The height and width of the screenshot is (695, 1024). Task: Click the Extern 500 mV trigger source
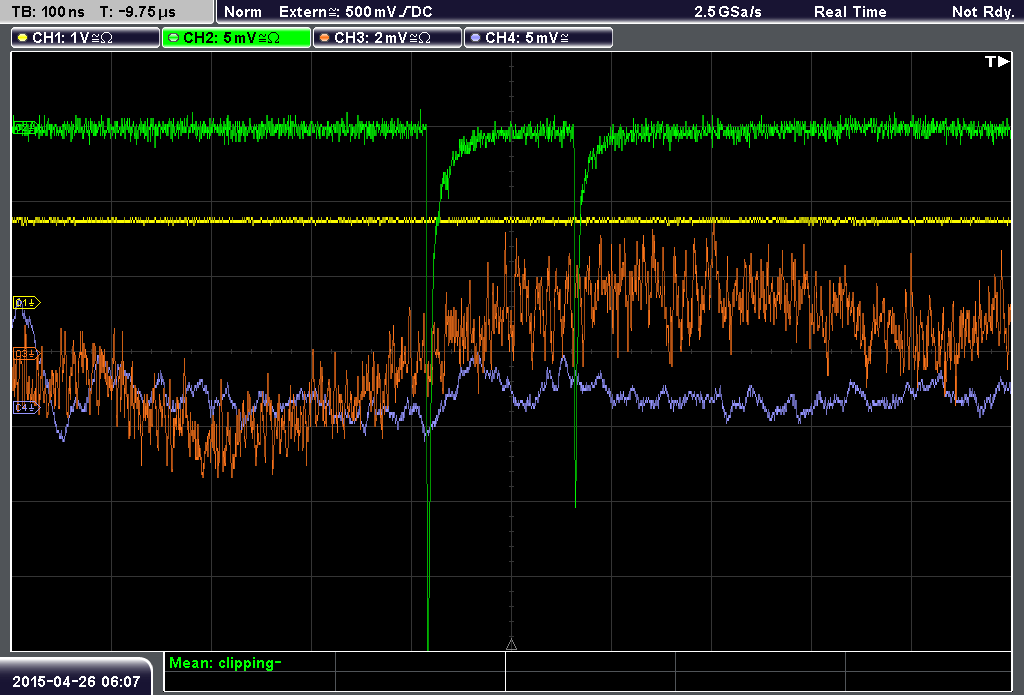tap(355, 12)
